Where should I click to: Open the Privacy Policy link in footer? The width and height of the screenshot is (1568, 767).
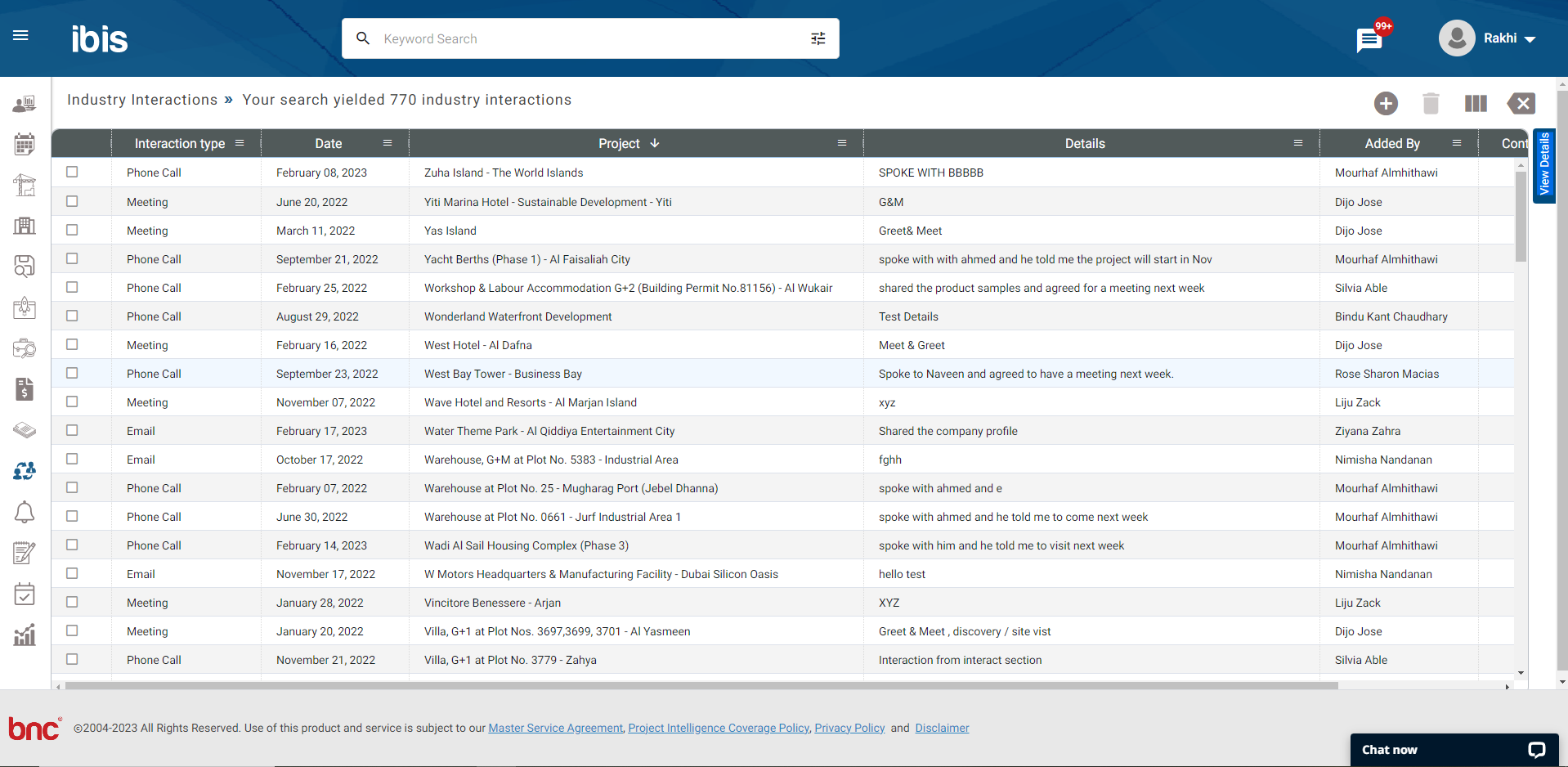pyautogui.click(x=849, y=728)
